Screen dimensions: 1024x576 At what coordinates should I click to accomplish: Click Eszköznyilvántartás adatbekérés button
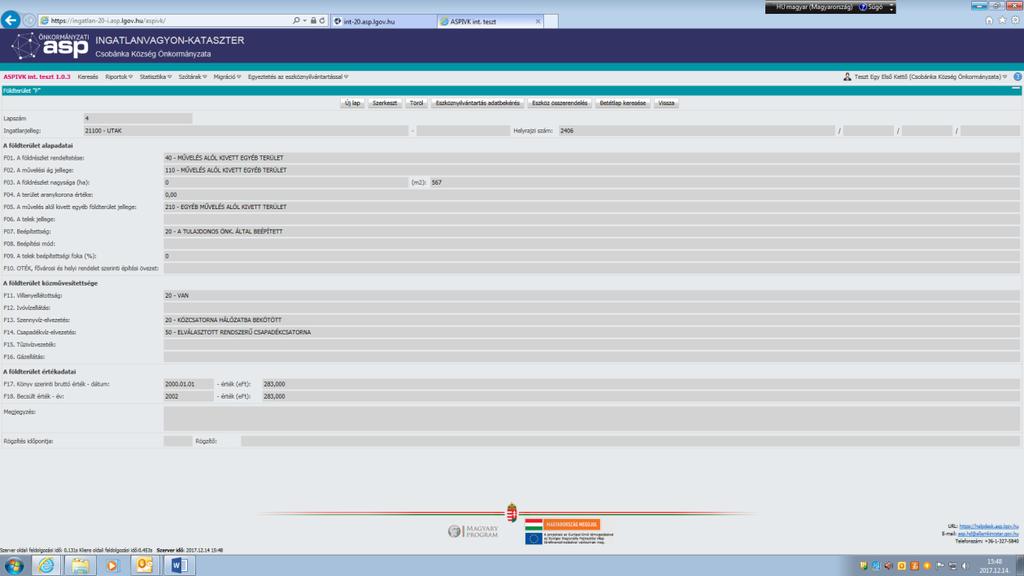[477, 103]
